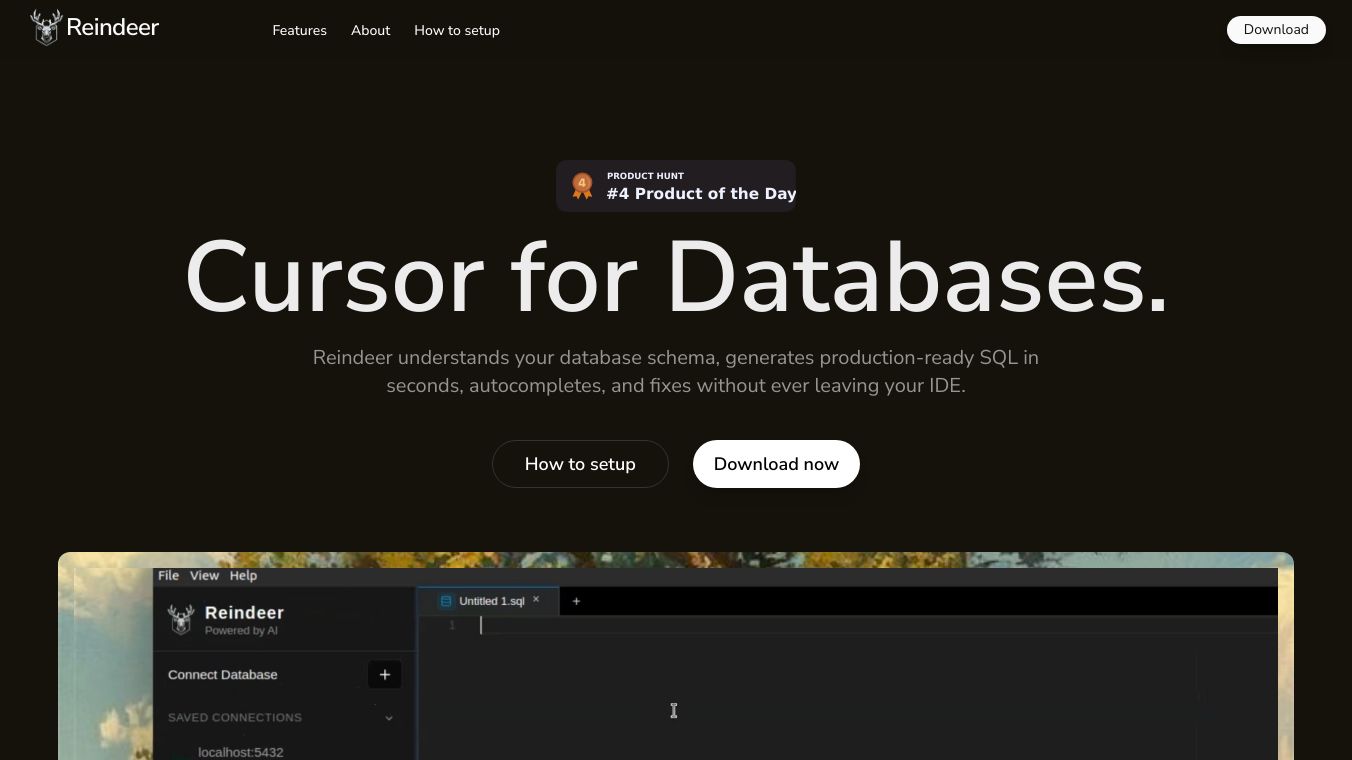Image resolution: width=1352 pixels, height=760 pixels.
Task: Collapse the Saved Connections section
Action: coord(389,717)
